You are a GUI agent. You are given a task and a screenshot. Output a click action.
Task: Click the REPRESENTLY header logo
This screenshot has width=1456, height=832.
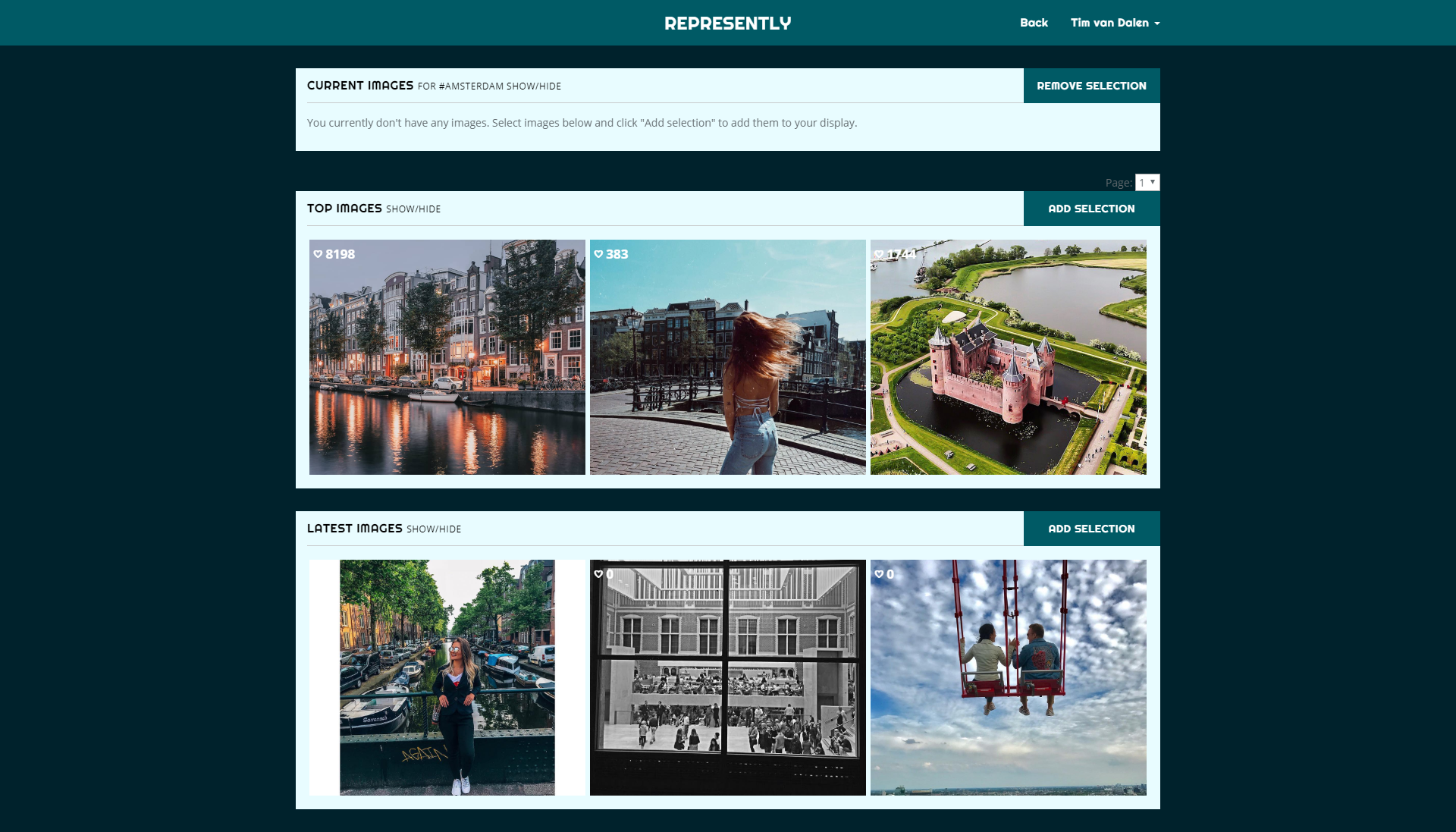[x=727, y=23]
